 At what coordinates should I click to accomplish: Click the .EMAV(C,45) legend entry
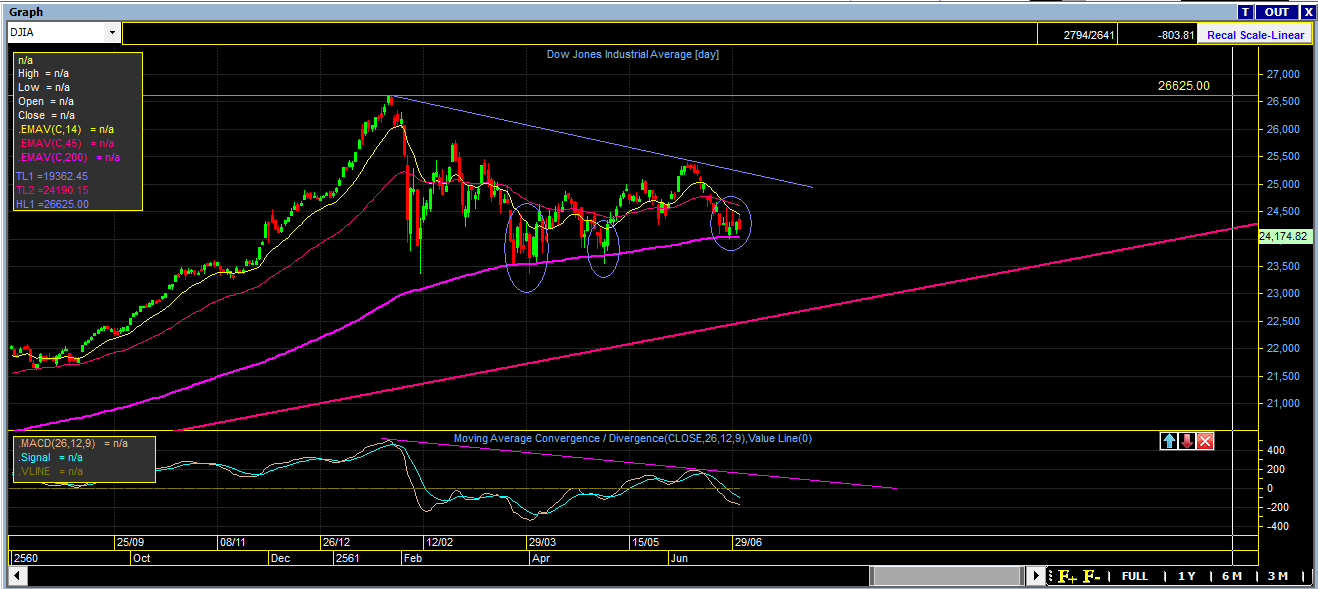coord(66,143)
